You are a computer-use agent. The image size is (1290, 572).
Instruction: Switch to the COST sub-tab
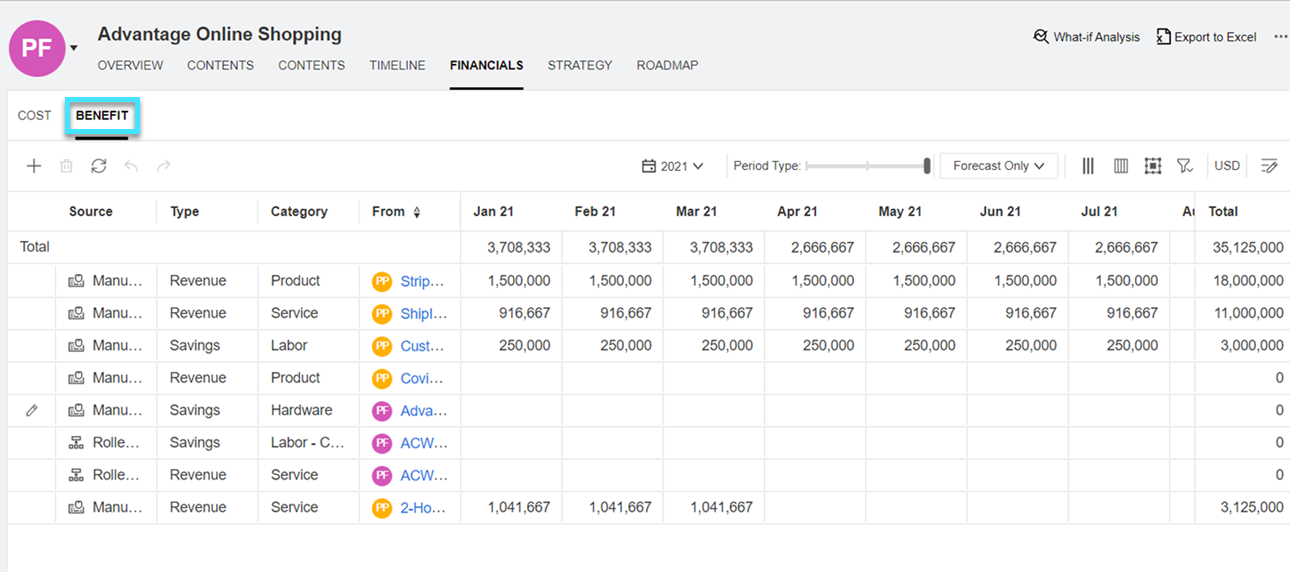(34, 116)
